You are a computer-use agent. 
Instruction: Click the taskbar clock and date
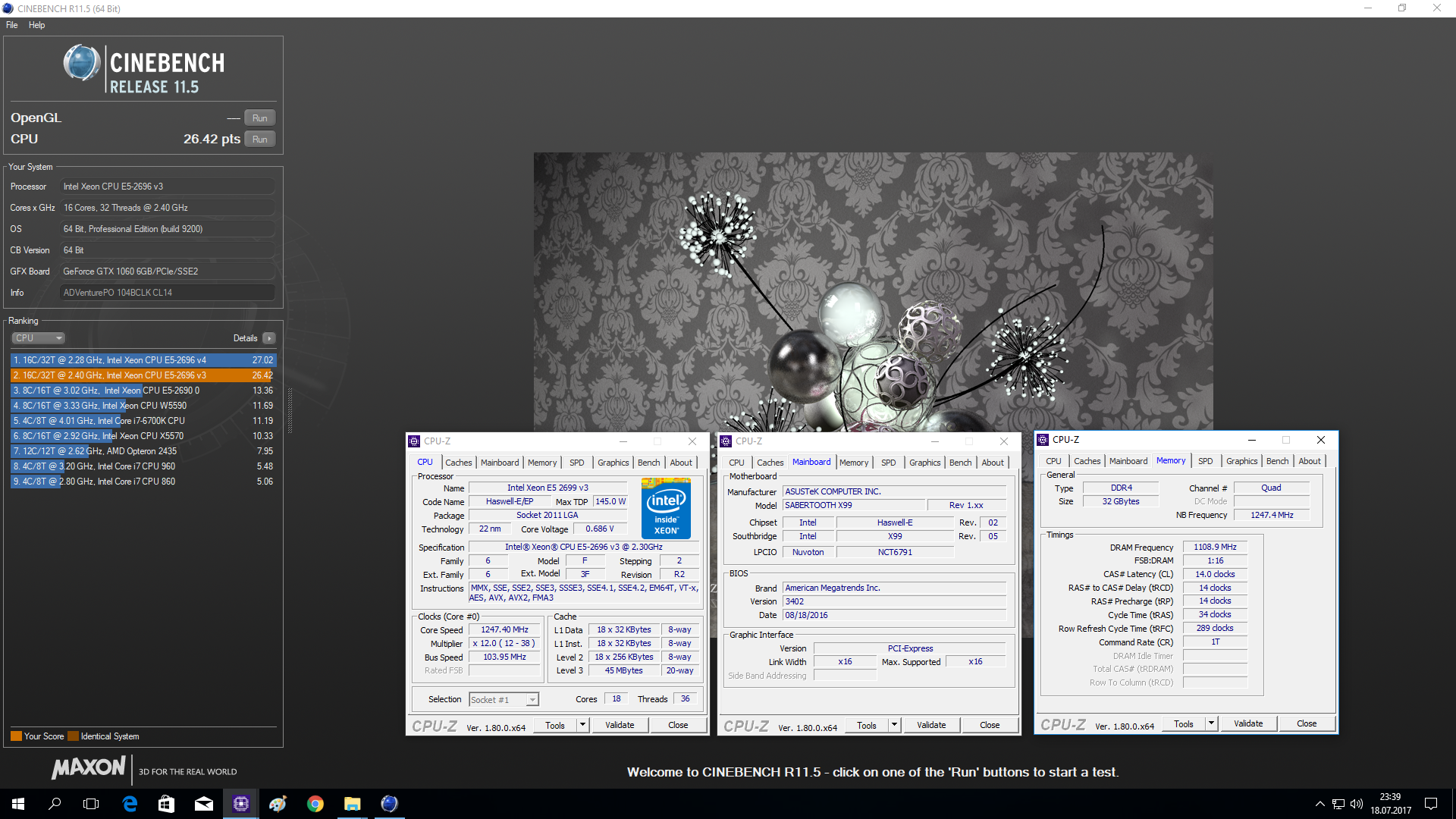tap(1390, 804)
